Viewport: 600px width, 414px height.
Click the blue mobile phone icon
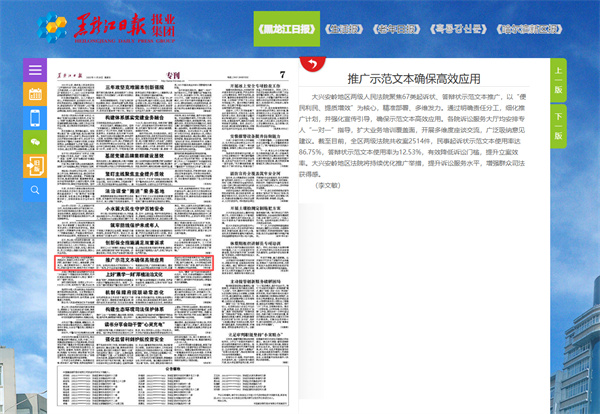(35, 118)
